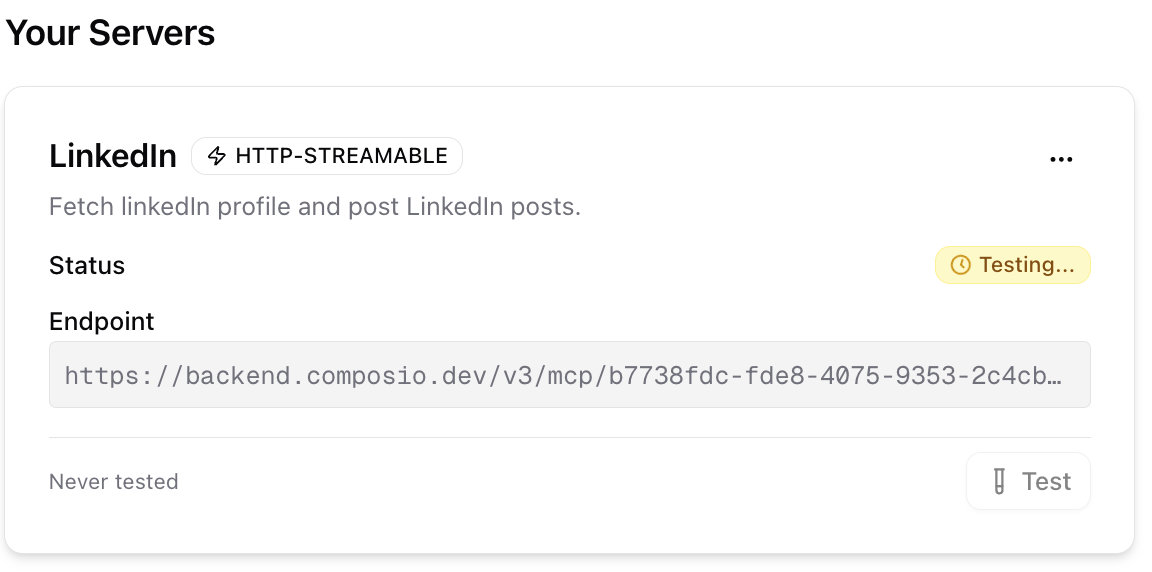Click the divider line above Never tested
This screenshot has height=572, width=1152.
click(x=569, y=437)
